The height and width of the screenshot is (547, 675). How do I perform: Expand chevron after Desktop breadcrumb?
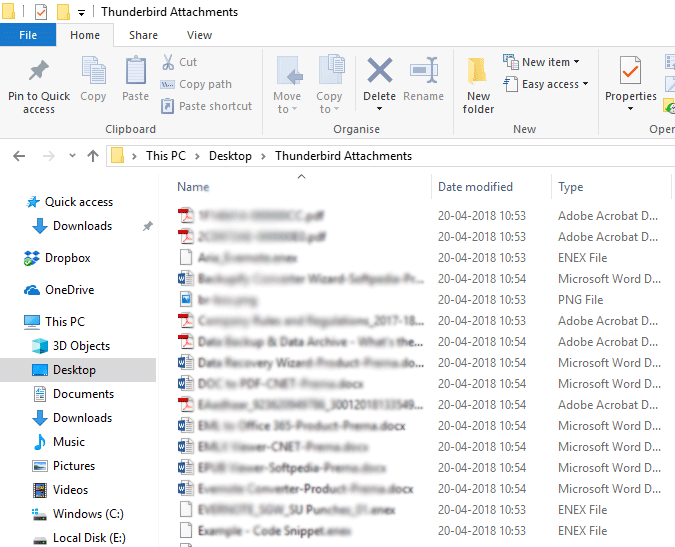point(263,156)
